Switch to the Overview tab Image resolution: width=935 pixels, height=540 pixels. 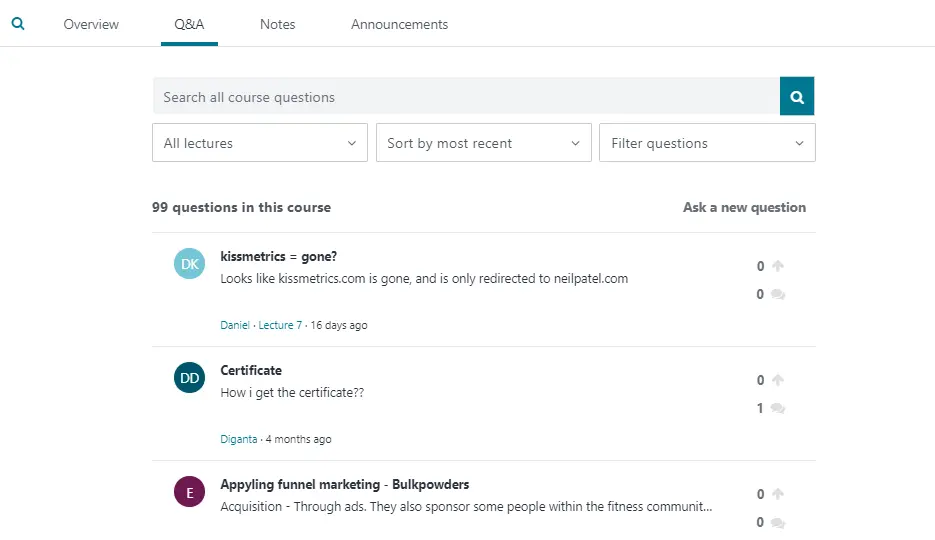coord(91,24)
